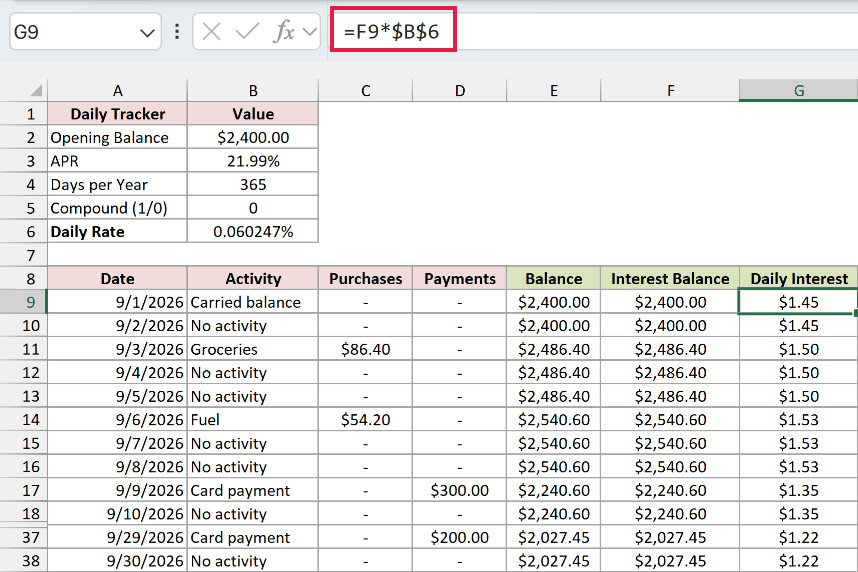
Task: Select purchase amount $86.40
Action: tap(366, 349)
